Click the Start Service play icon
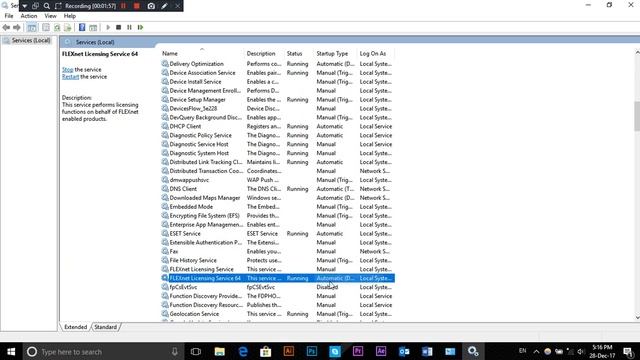The height and width of the screenshot is (360, 640). 108,27
